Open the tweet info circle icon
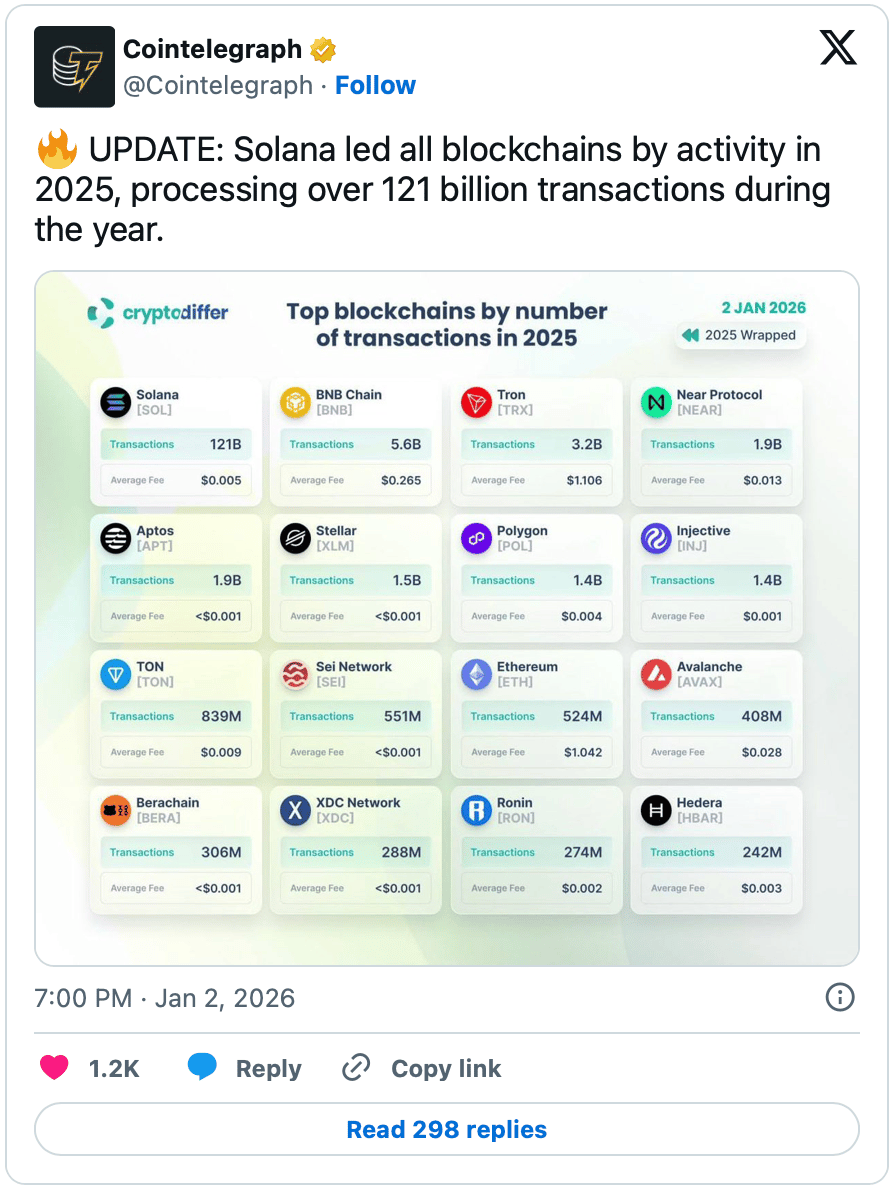The height and width of the screenshot is (1192, 894). (840, 997)
